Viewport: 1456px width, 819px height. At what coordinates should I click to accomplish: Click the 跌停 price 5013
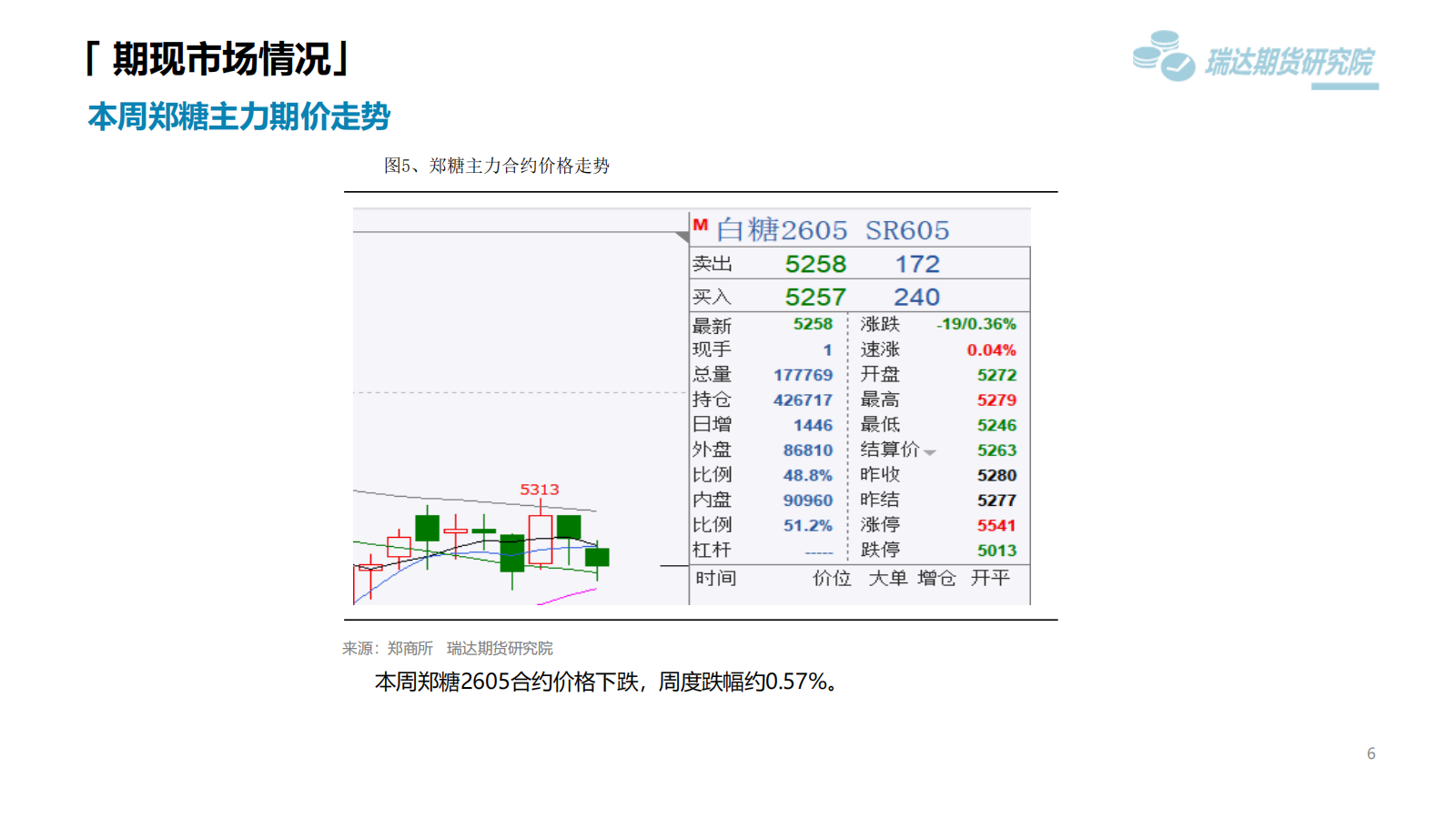point(996,551)
